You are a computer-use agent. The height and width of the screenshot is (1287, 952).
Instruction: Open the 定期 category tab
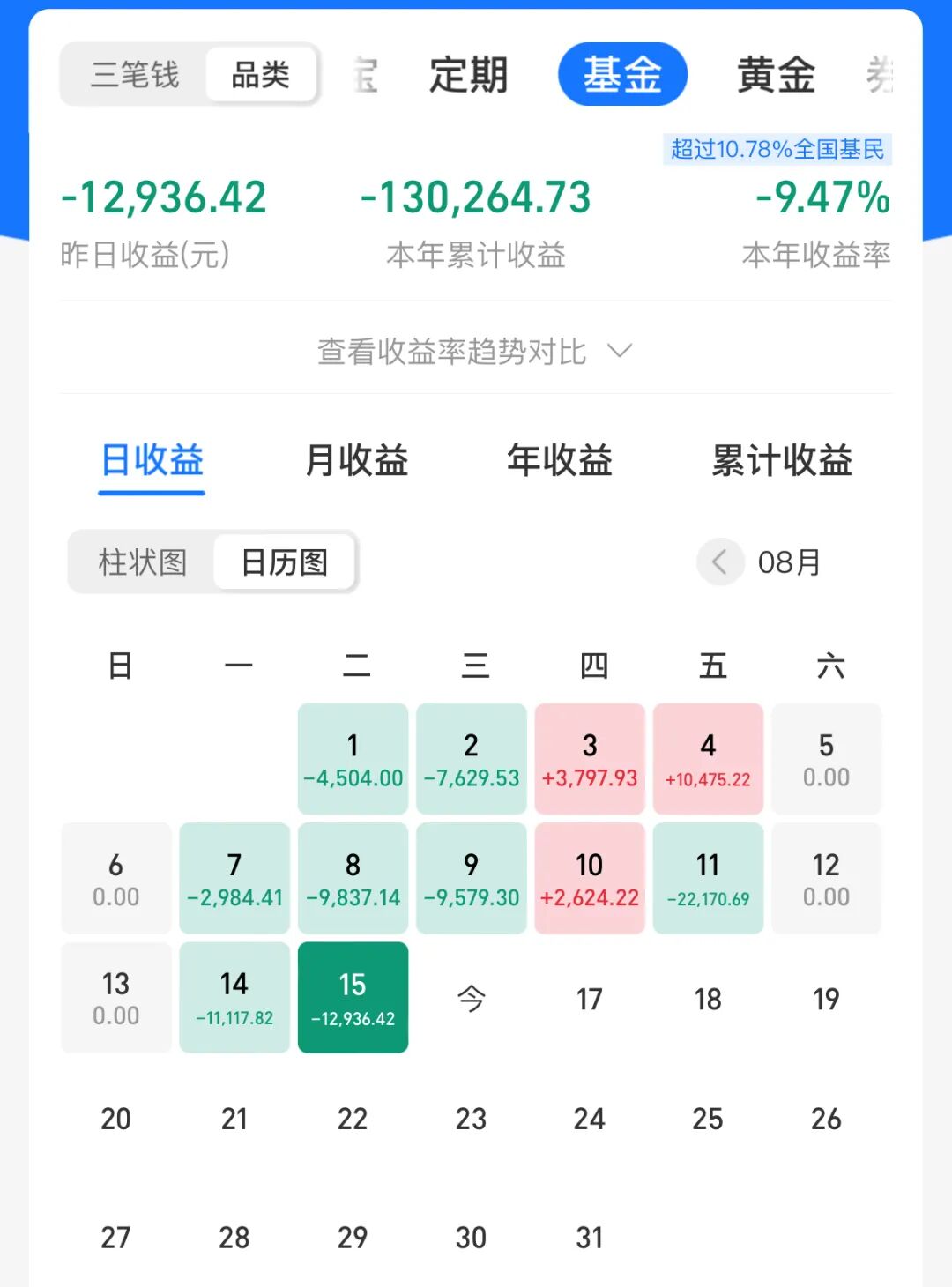(x=468, y=74)
